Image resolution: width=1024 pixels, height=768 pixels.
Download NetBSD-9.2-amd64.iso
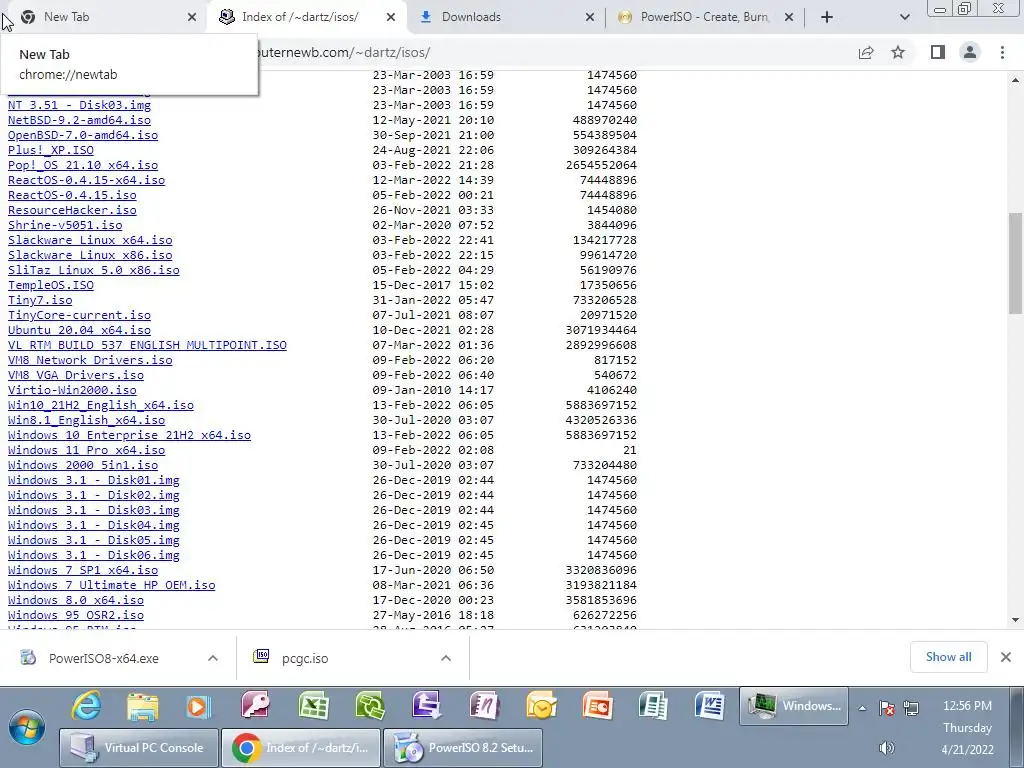[79, 120]
